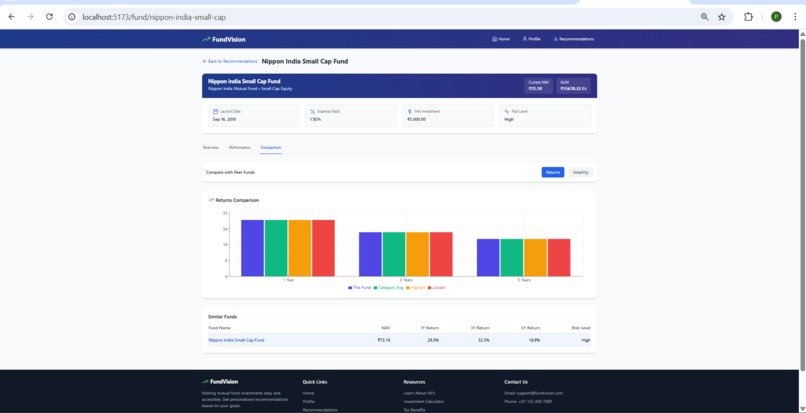Reload the page with the refresh icon

pos(49,17)
